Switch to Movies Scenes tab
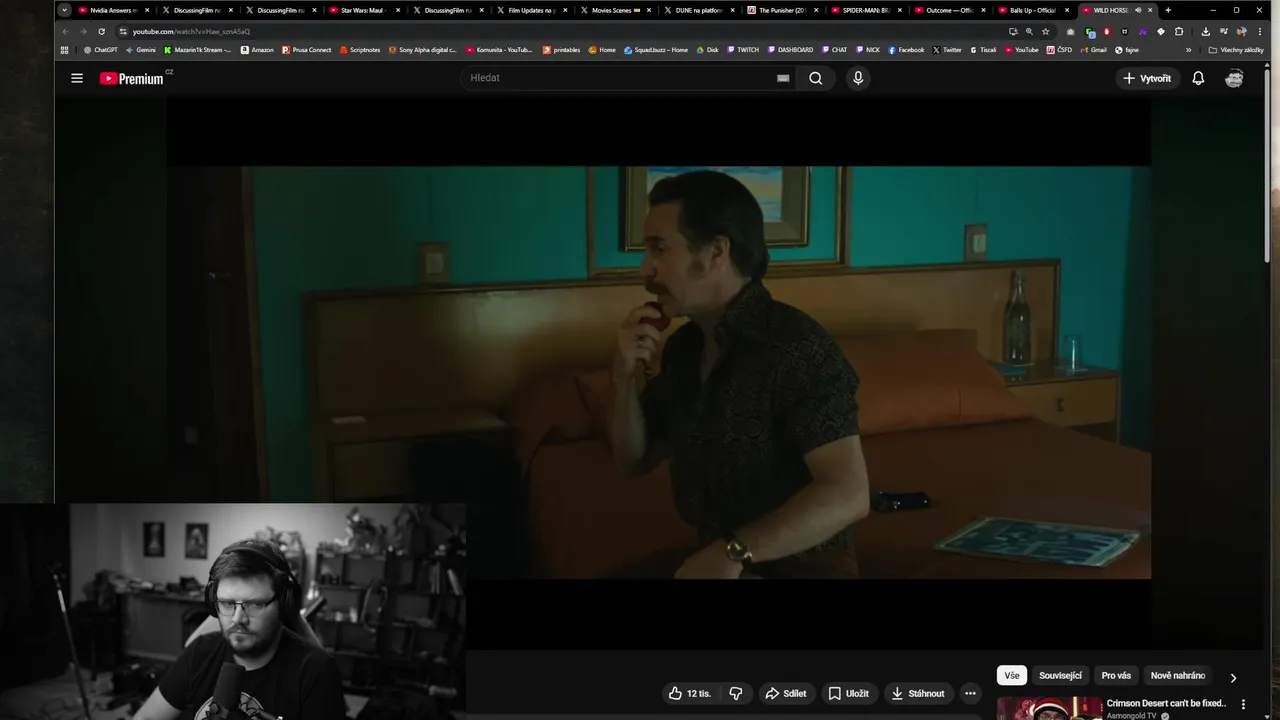Viewport: 1280px width, 720px height. pyautogui.click(x=615, y=10)
